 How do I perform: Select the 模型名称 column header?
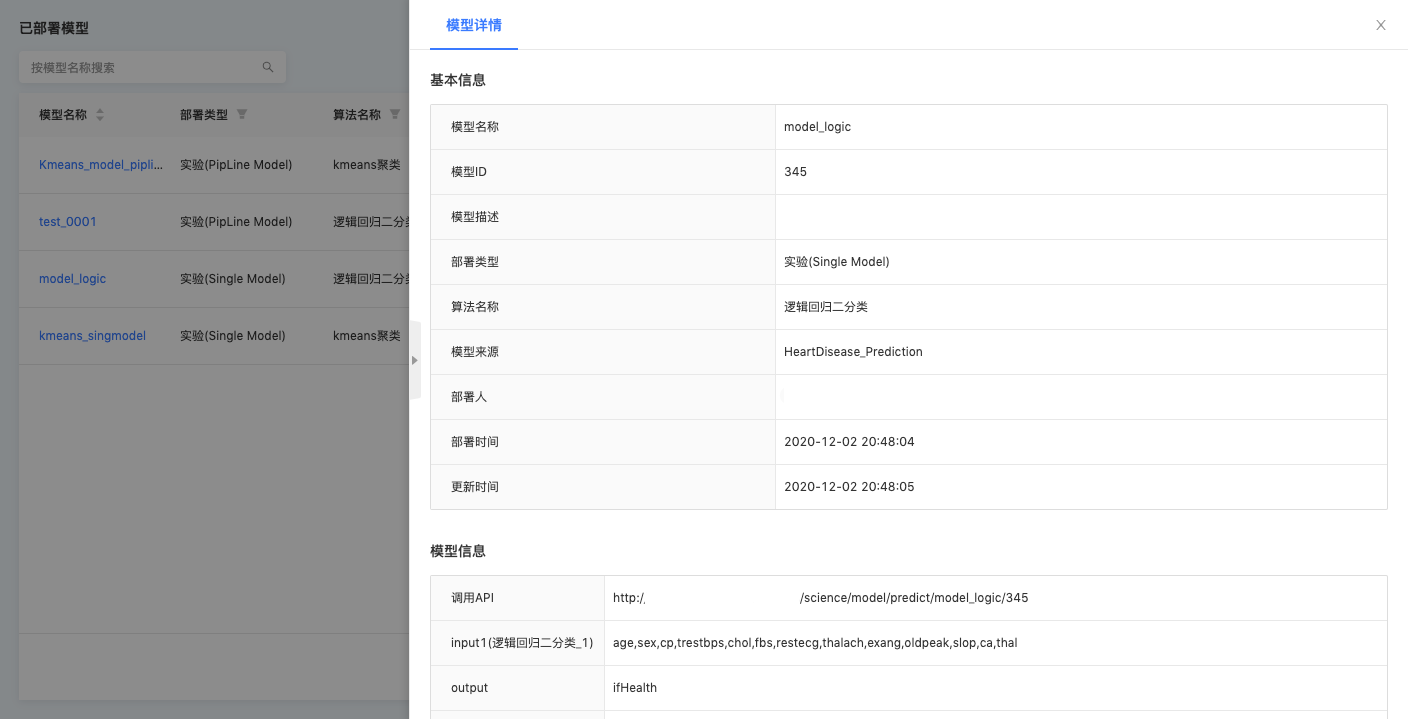63,114
